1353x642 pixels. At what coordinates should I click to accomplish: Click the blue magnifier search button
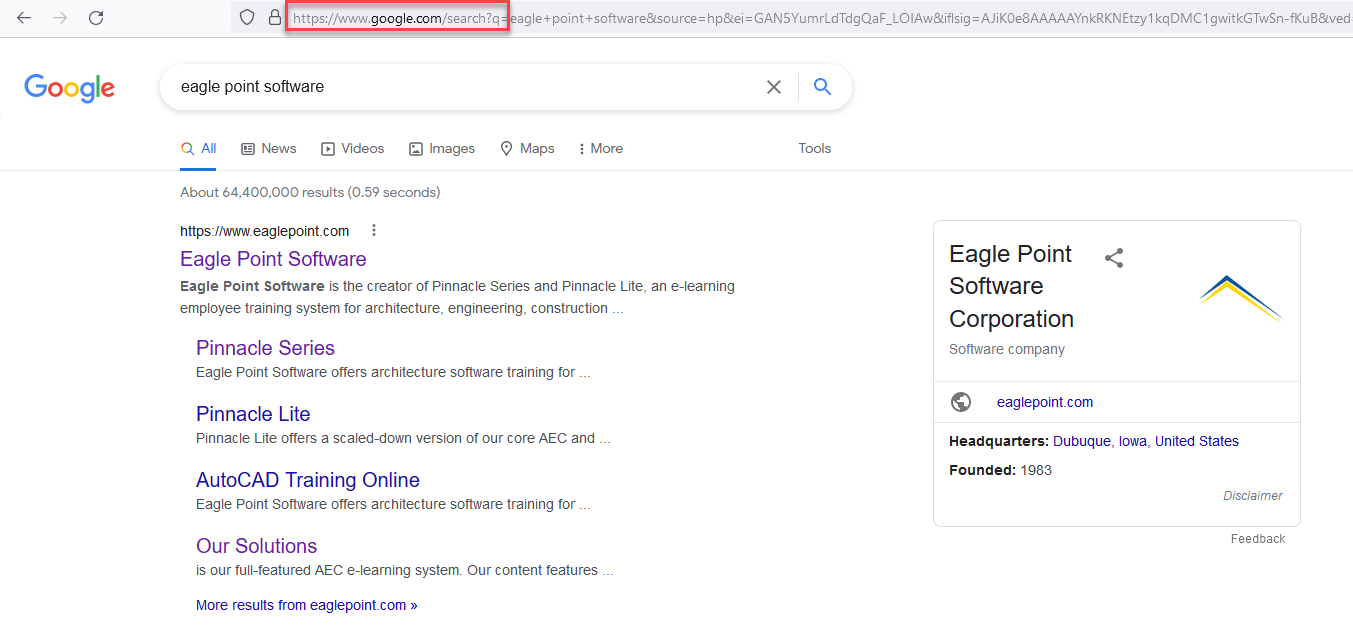click(x=822, y=87)
